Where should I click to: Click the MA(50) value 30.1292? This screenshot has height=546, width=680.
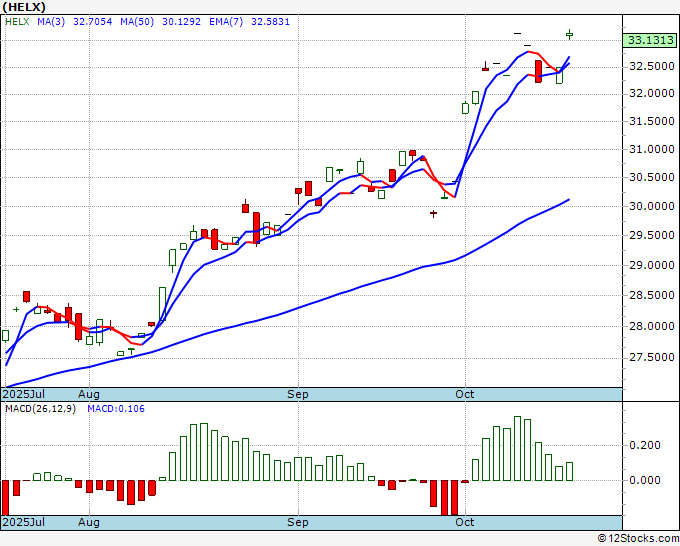tap(181, 22)
